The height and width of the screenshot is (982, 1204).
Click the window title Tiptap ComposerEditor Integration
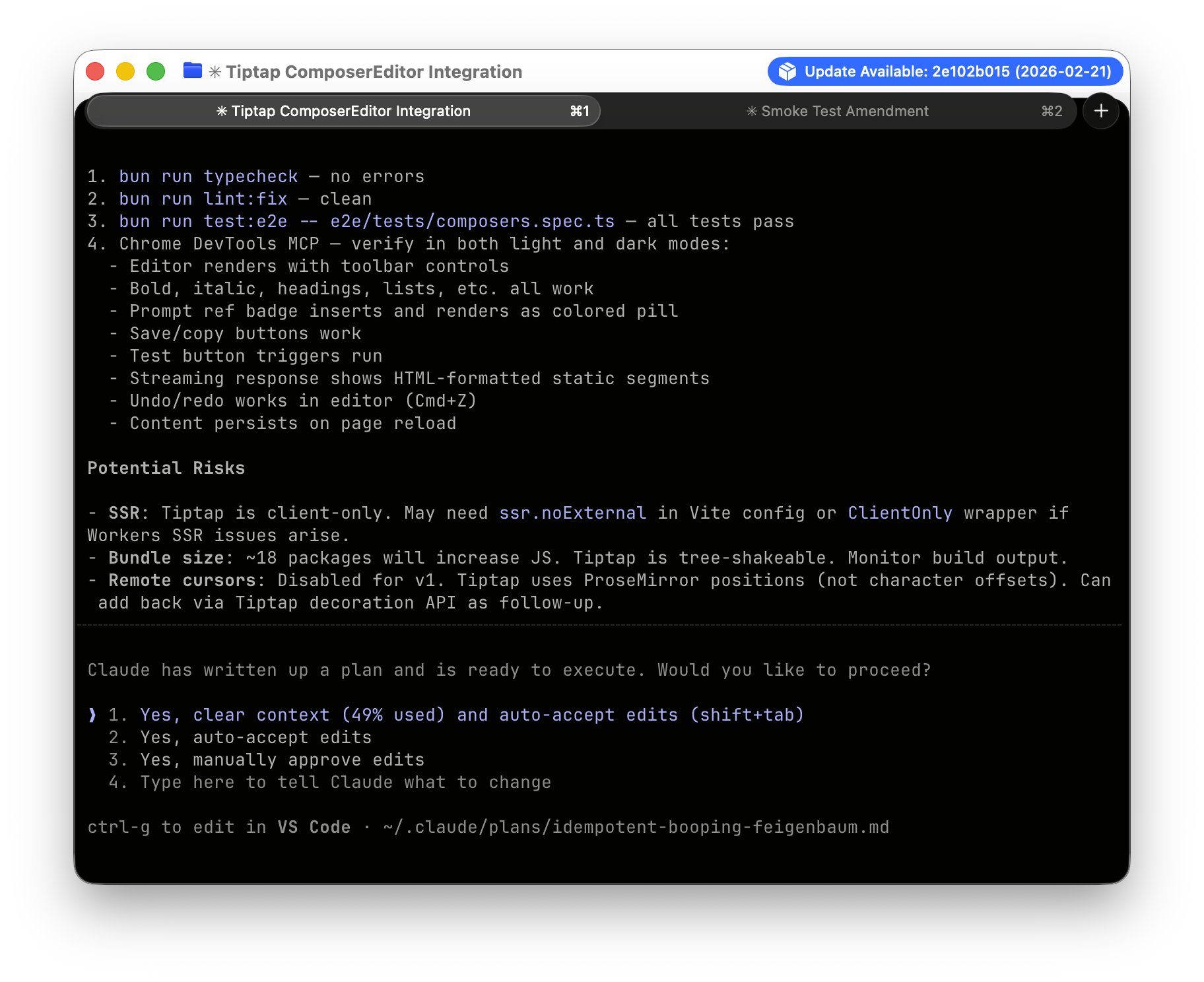374,71
